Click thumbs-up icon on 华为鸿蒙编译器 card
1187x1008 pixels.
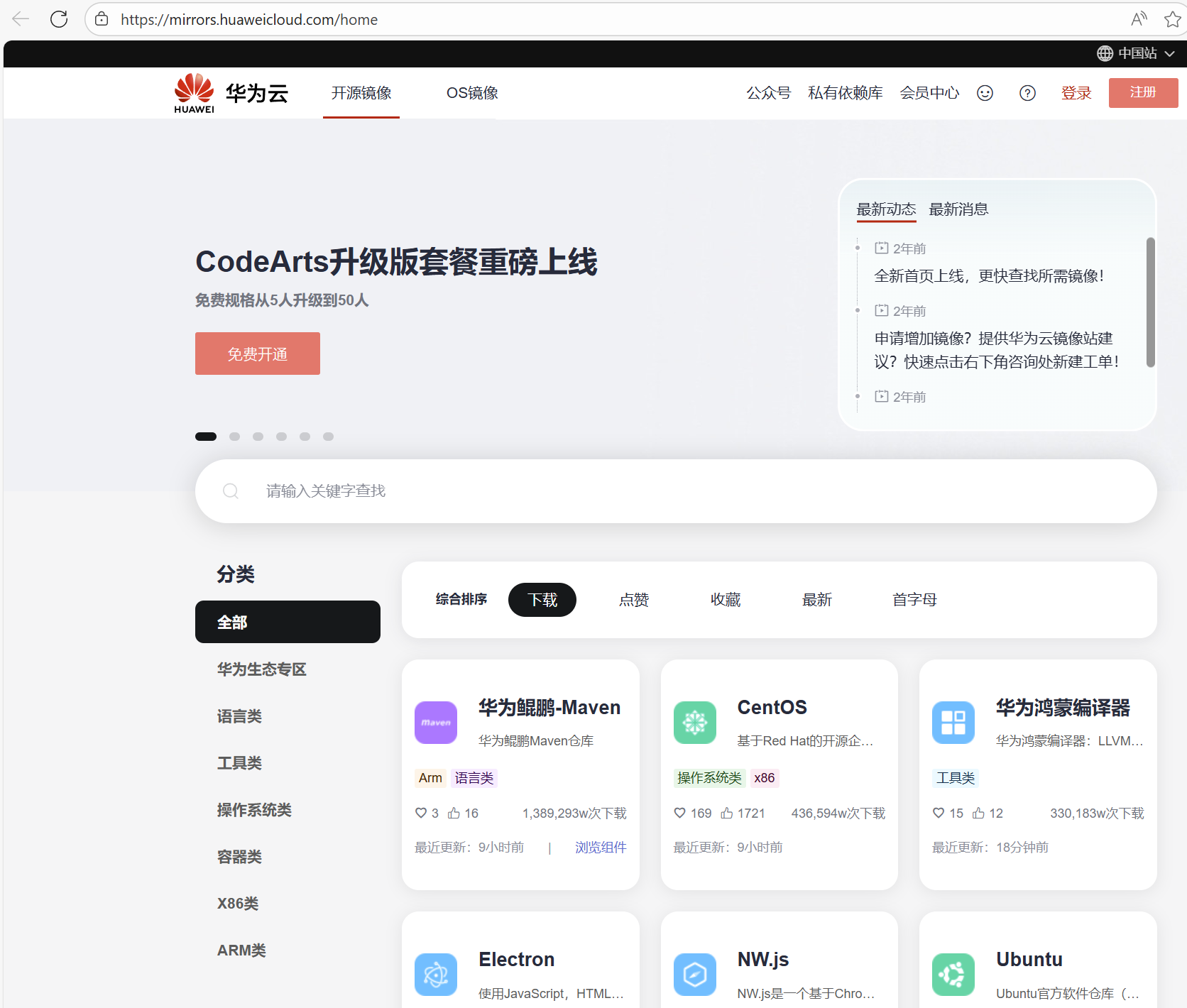coord(978,813)
